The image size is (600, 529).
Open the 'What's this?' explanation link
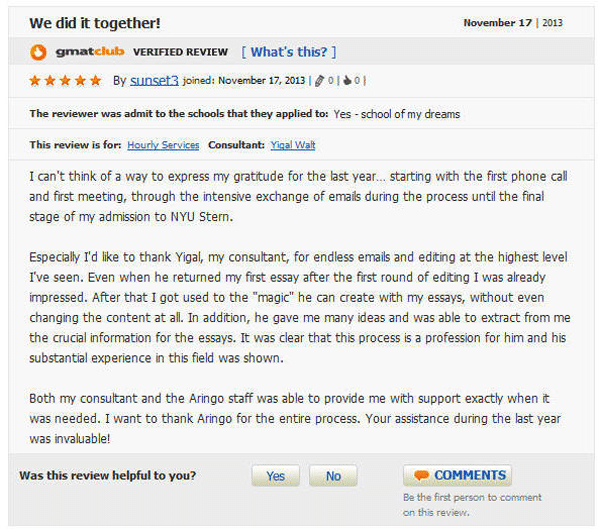(x=289, y=52)
